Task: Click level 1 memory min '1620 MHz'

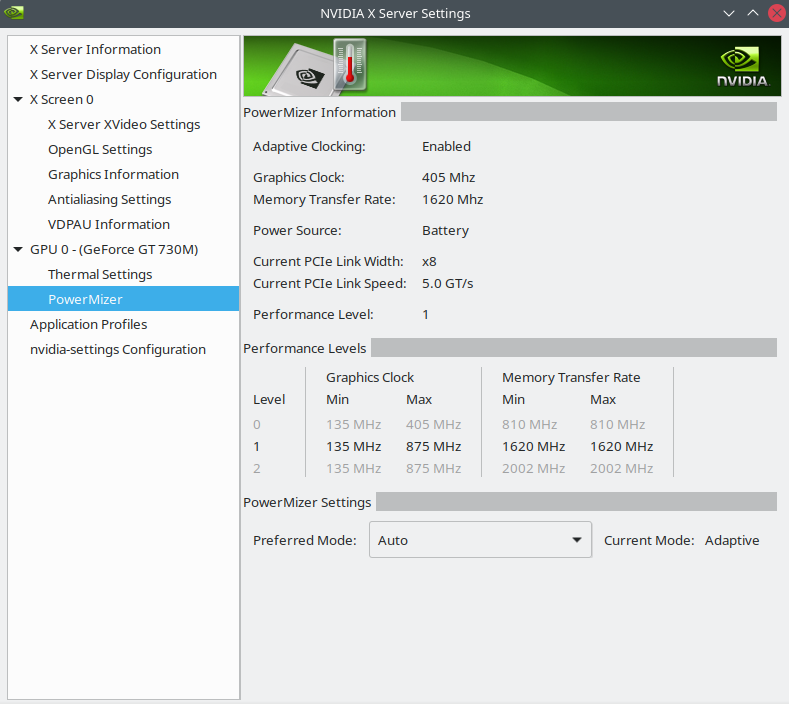Action: 533,447
